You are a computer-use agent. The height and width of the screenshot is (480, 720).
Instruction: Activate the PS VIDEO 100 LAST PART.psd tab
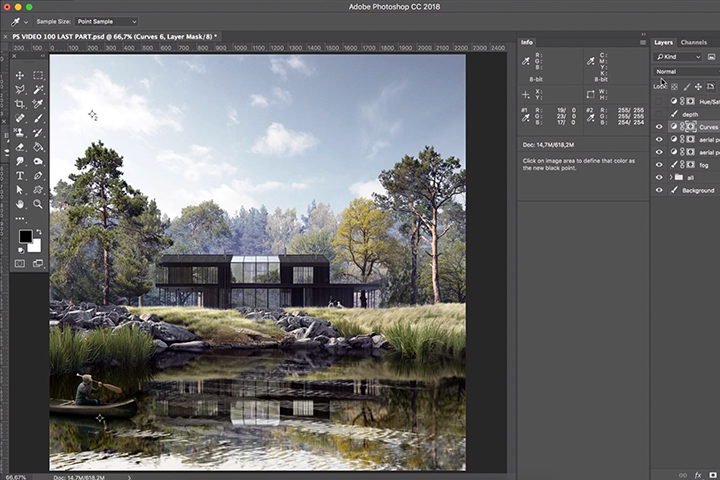(x=115, y=36)
